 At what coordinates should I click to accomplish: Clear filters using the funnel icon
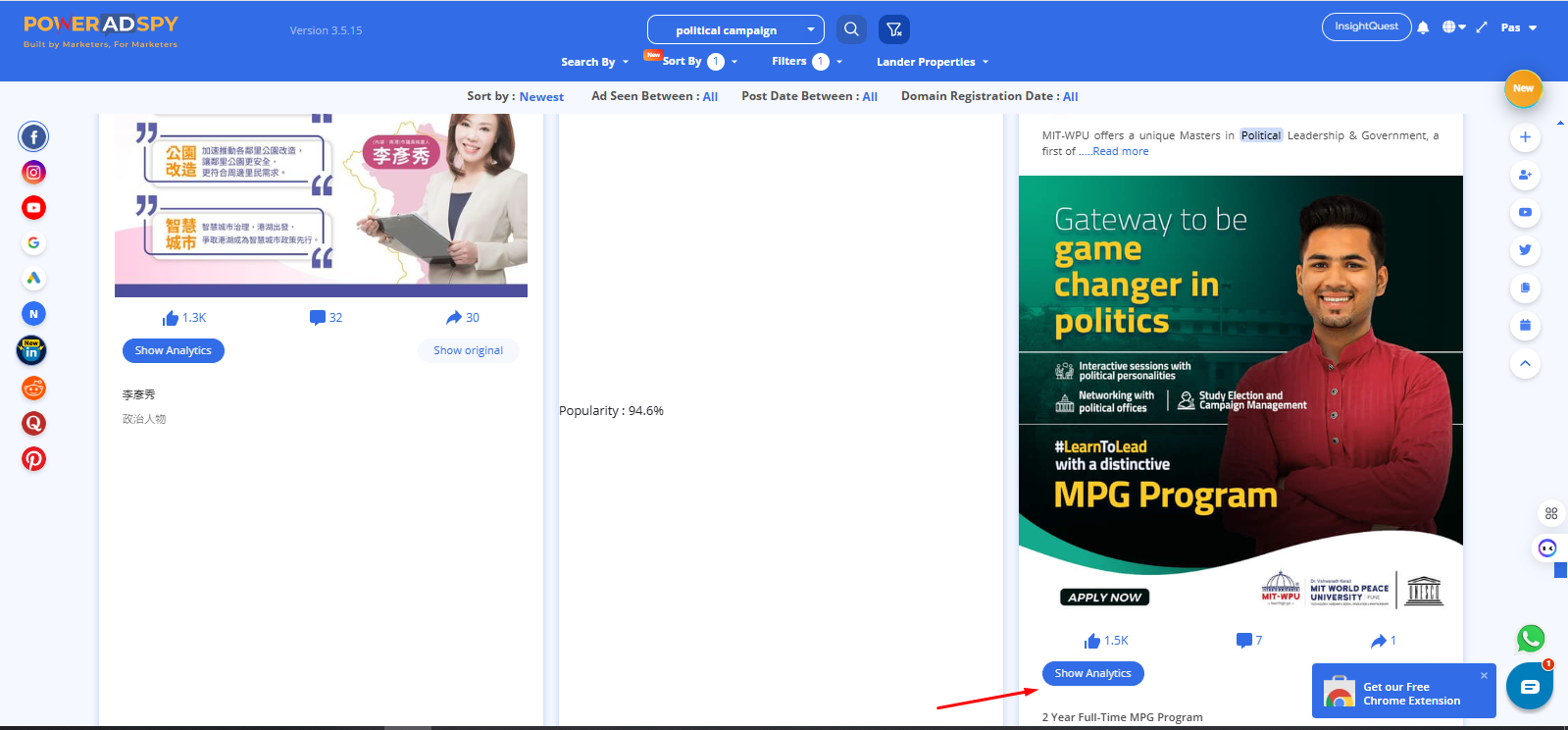pyautogui.click(x=894, y=29)
